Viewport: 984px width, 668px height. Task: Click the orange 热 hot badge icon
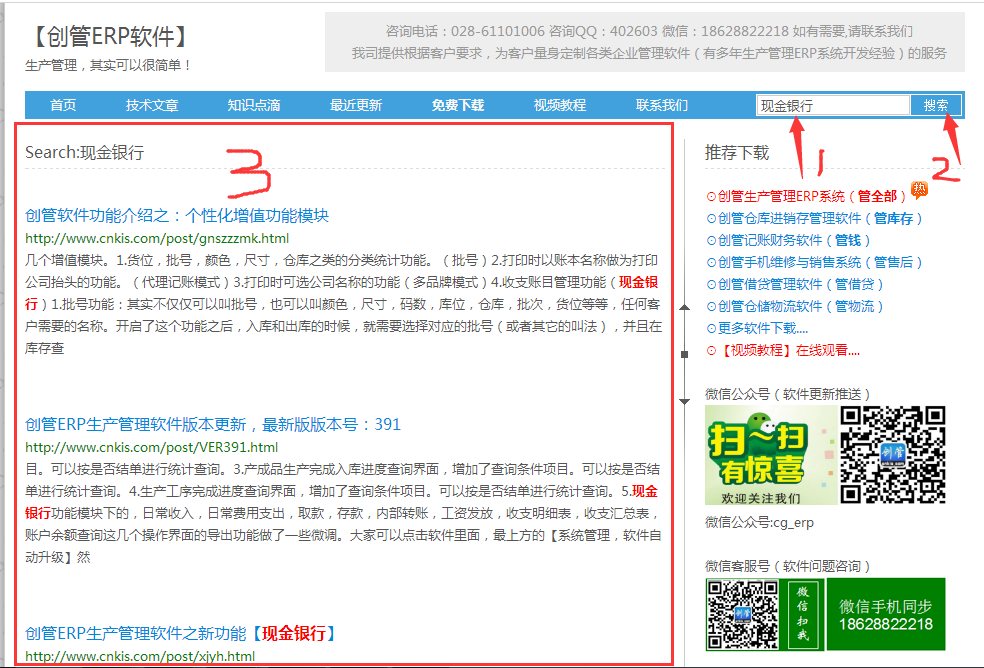coord(918,190)
